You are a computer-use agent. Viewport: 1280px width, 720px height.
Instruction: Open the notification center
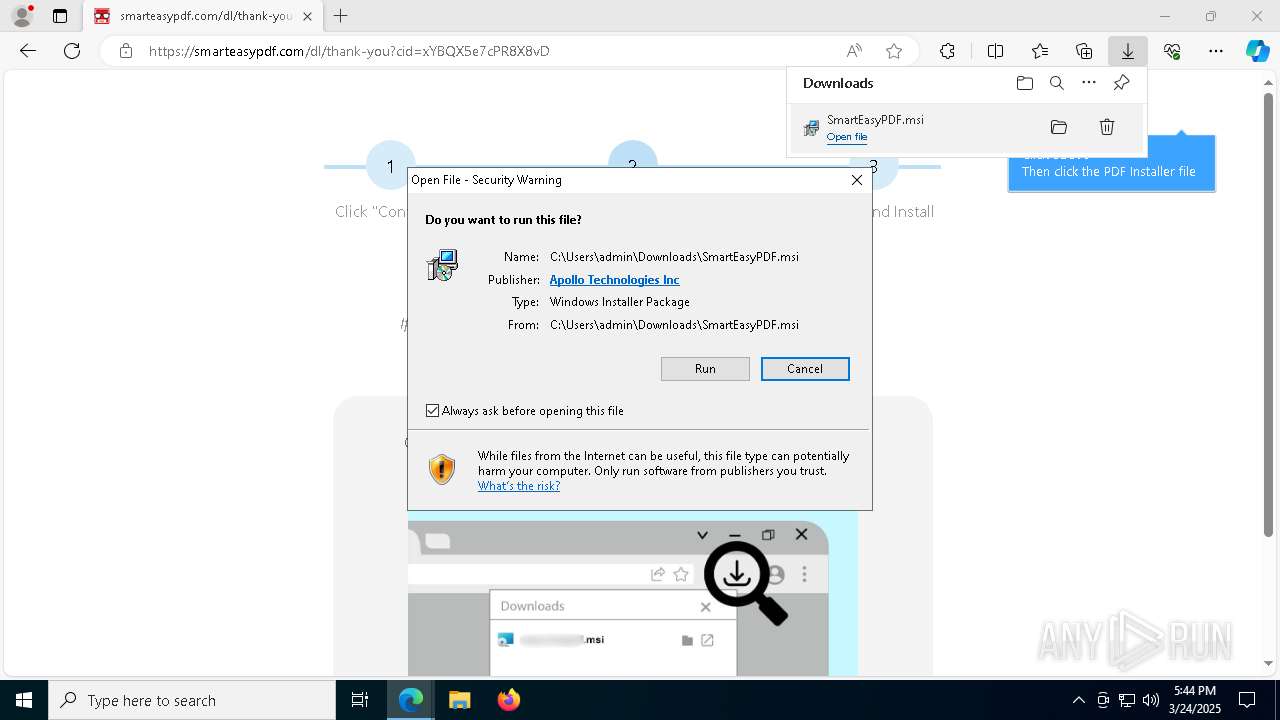coord(1247,700)
